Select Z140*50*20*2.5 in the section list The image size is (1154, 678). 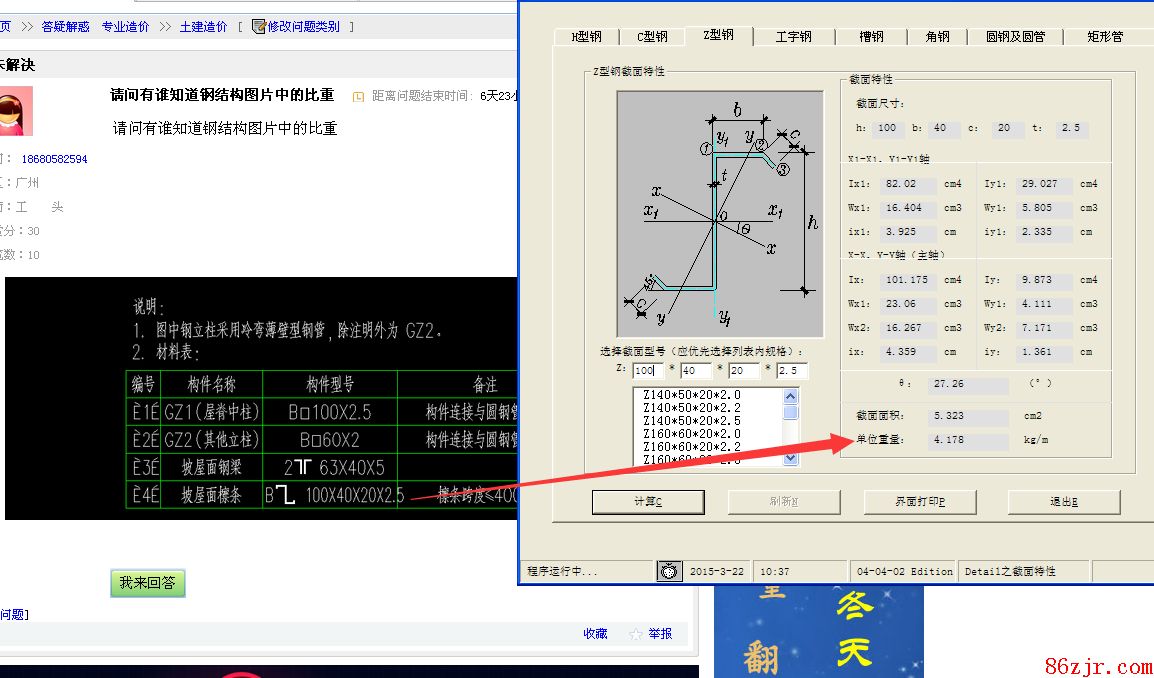click(706, 421)
